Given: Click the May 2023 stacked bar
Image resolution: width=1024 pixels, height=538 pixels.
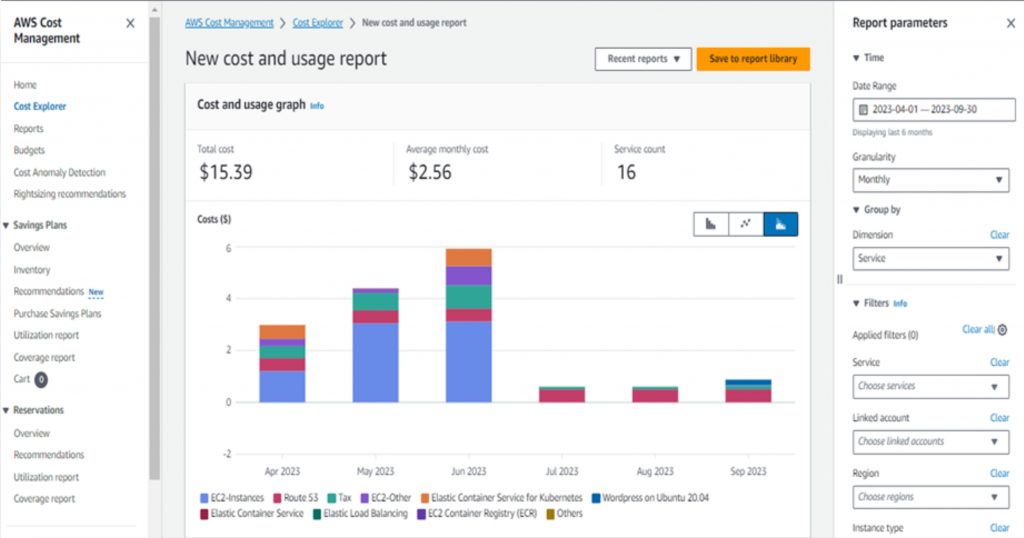Looking at the screenshot, I should coord(376,345).
